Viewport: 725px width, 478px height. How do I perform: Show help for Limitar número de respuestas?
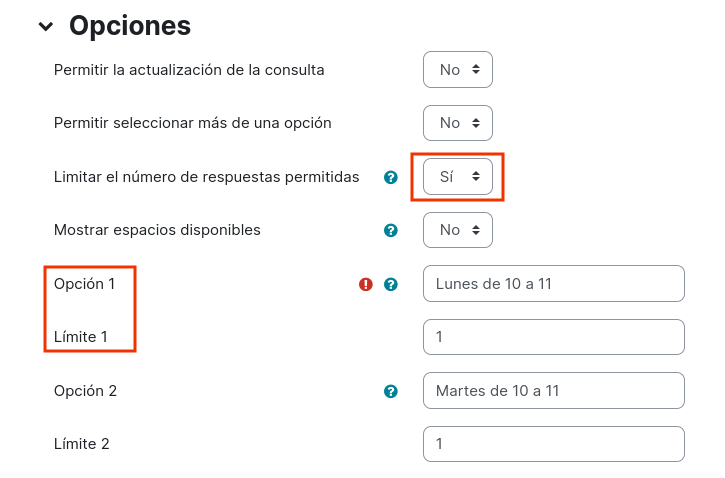click(x=391, y=177)
